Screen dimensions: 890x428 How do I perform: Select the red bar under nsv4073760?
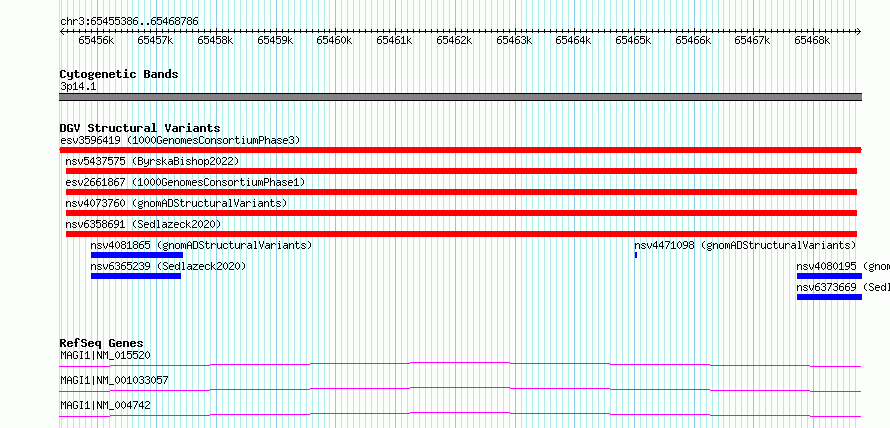tap(461, 213)
